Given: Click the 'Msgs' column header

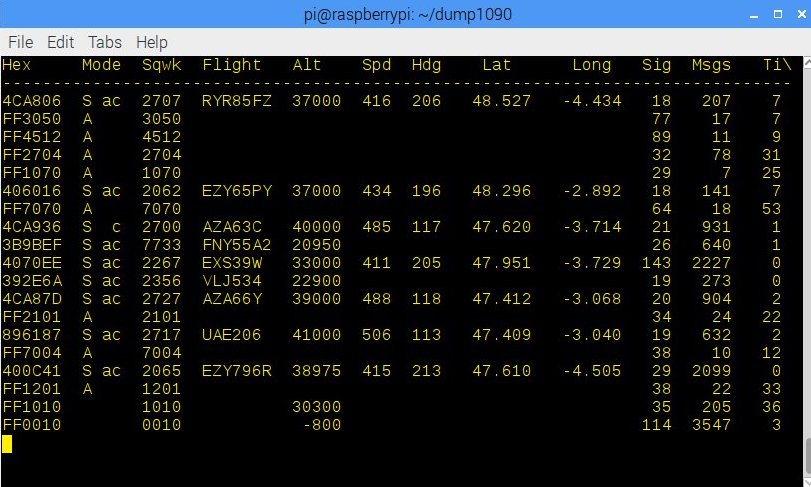Looking at the screenshot, I should tap(712, 65).
